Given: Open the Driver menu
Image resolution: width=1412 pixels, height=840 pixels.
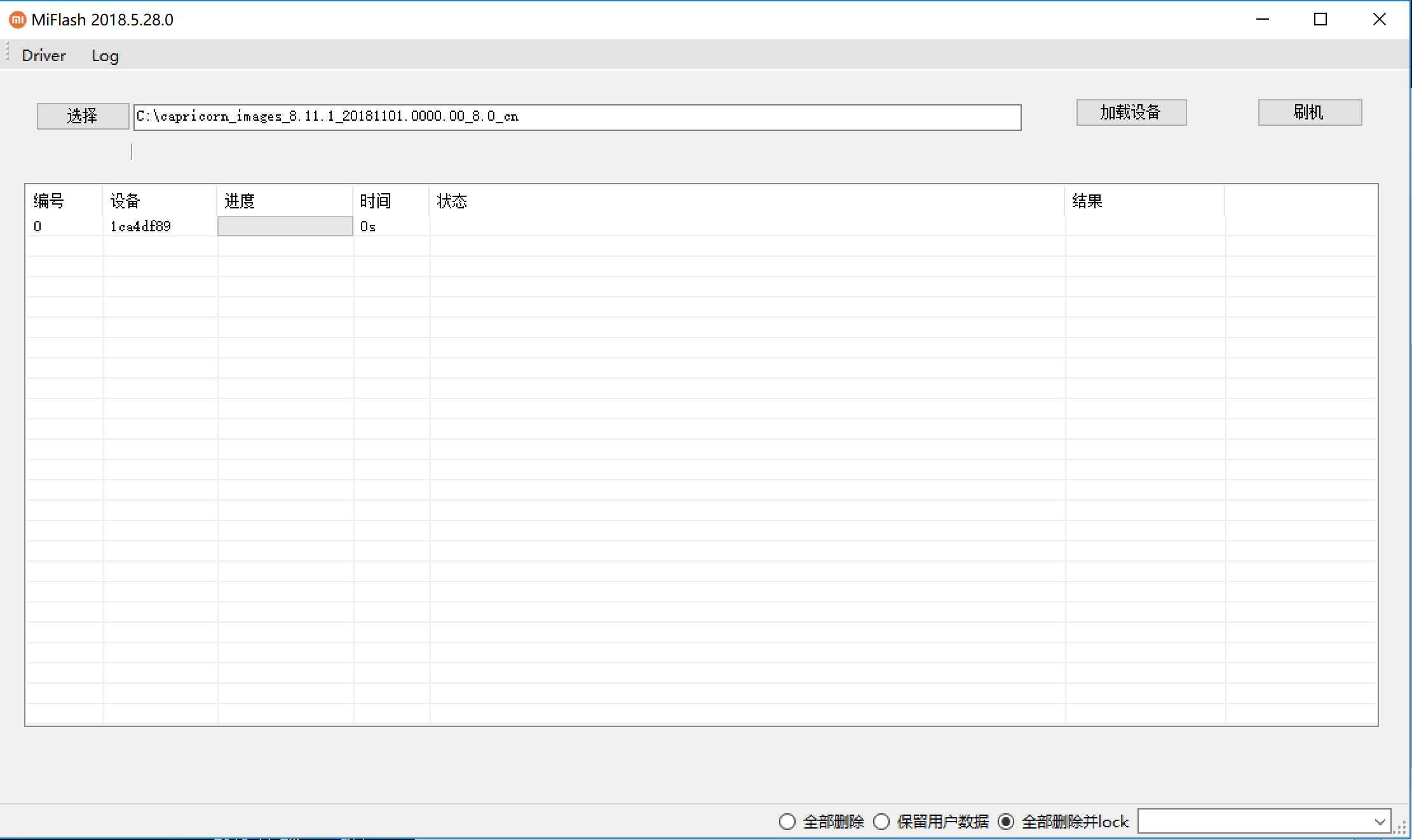Looking at the screenshot, I should point(44,56).
